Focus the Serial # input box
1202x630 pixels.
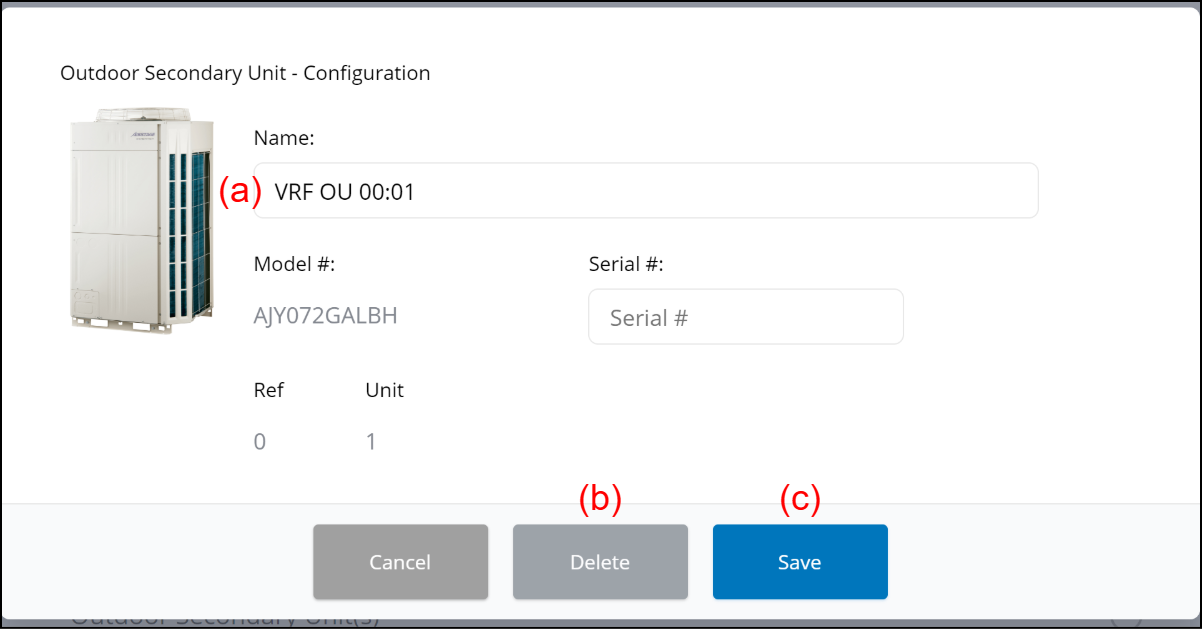point(745,317)
